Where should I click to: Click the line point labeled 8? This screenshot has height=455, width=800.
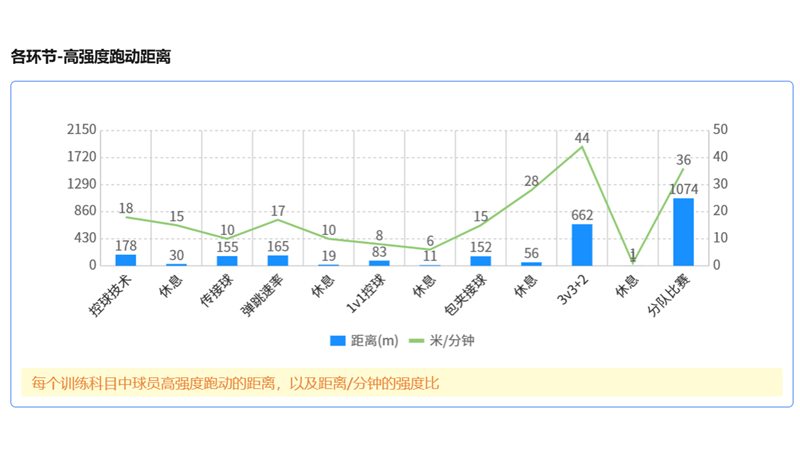379,244
